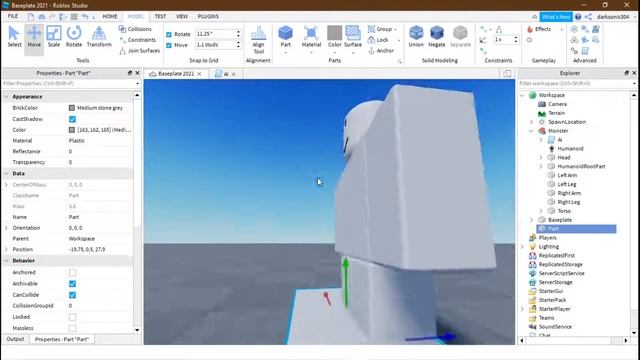
Task: Select the Humanoid item in Explorer
Action: (570, 149)
